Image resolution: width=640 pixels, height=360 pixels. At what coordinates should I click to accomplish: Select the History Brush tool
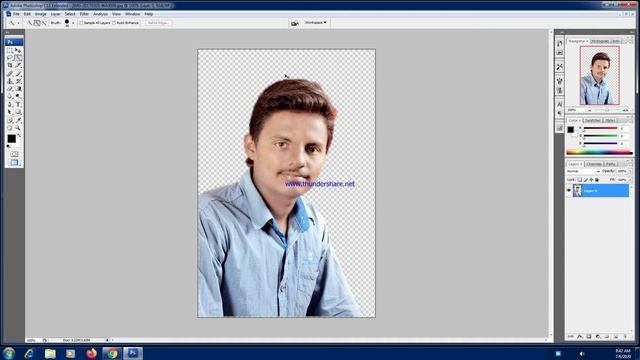pos(18,81)
